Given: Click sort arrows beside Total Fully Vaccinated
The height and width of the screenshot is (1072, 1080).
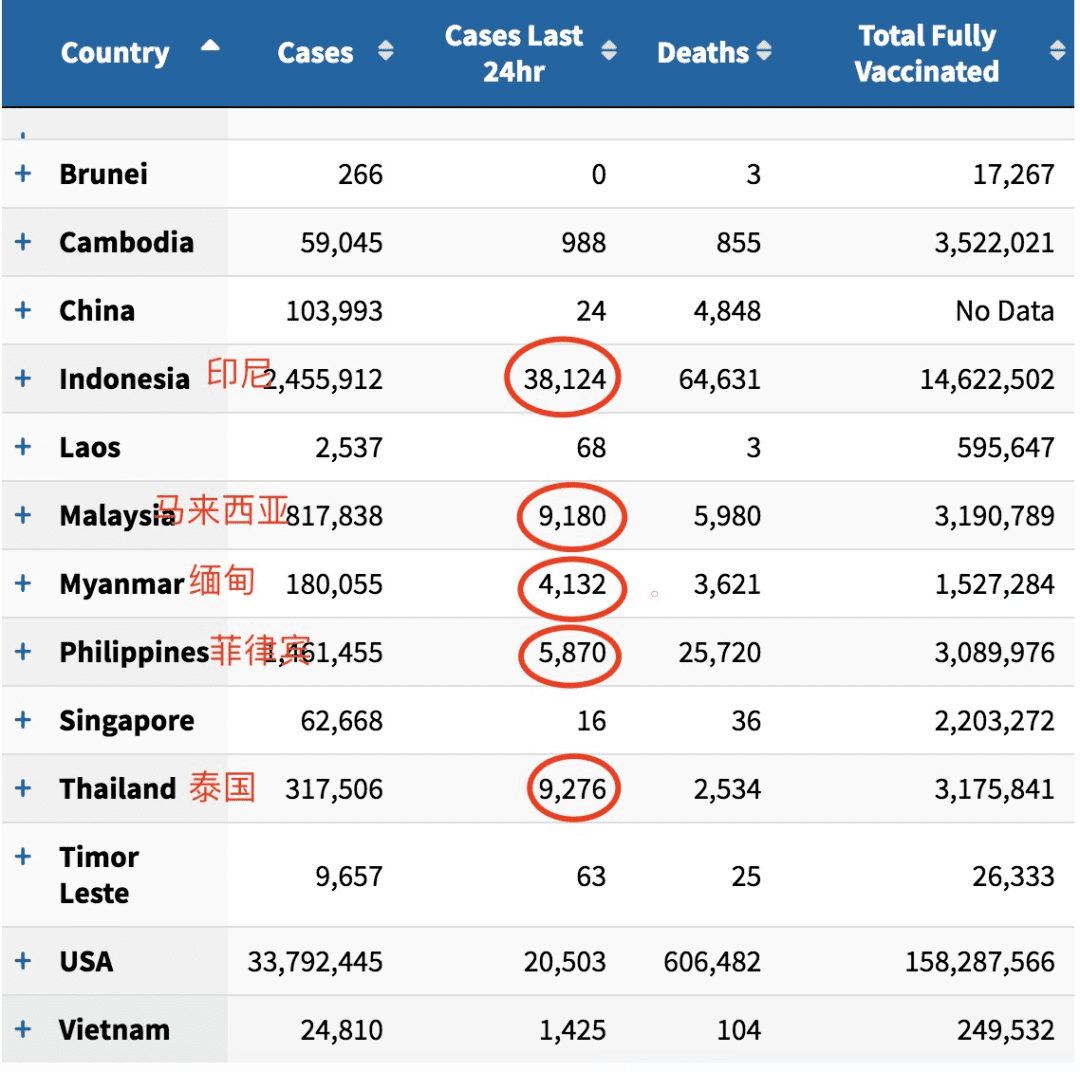Looking at the screenshot, I should 1057,50.
